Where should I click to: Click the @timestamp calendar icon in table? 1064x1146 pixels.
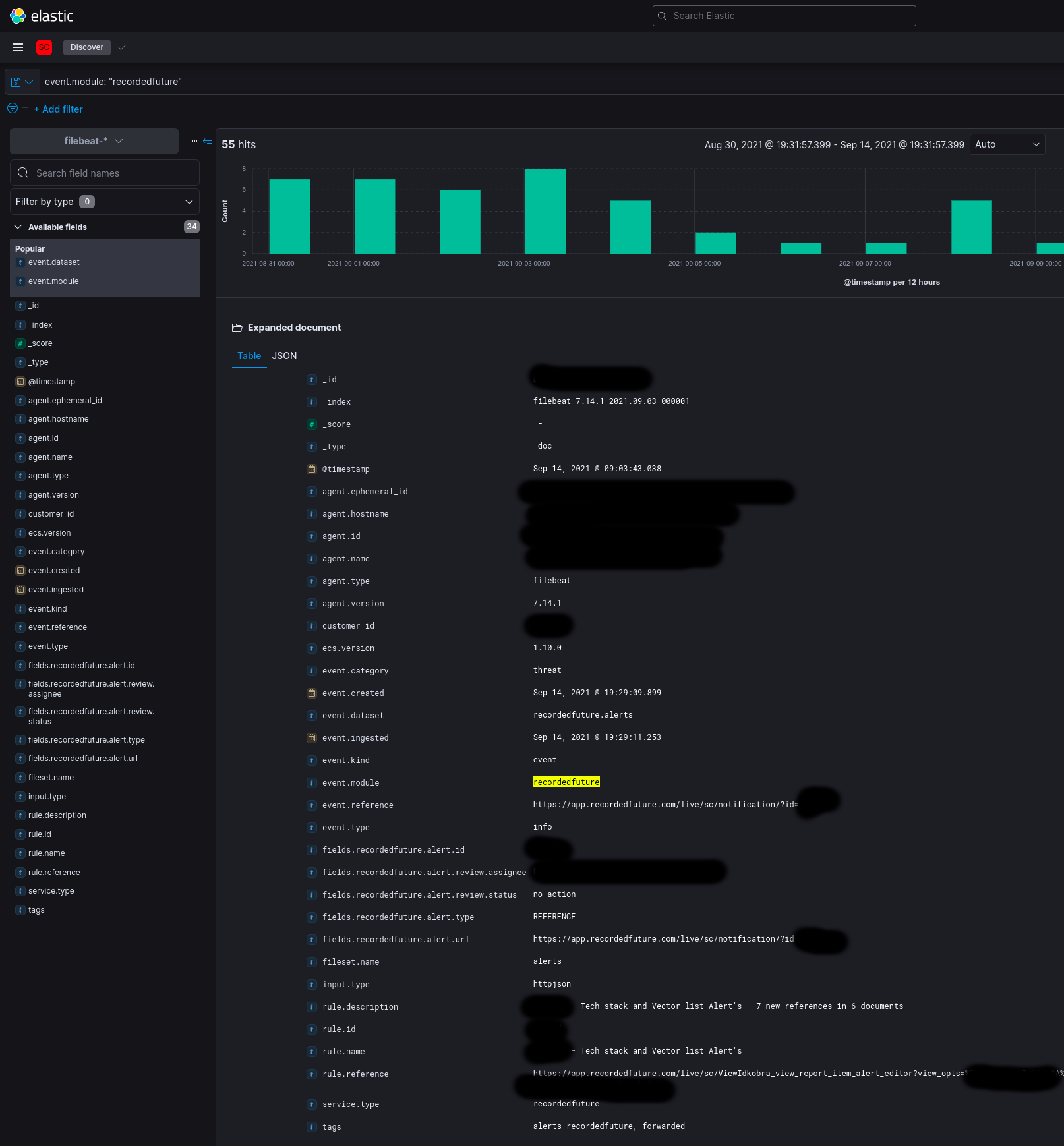(312, 469)
